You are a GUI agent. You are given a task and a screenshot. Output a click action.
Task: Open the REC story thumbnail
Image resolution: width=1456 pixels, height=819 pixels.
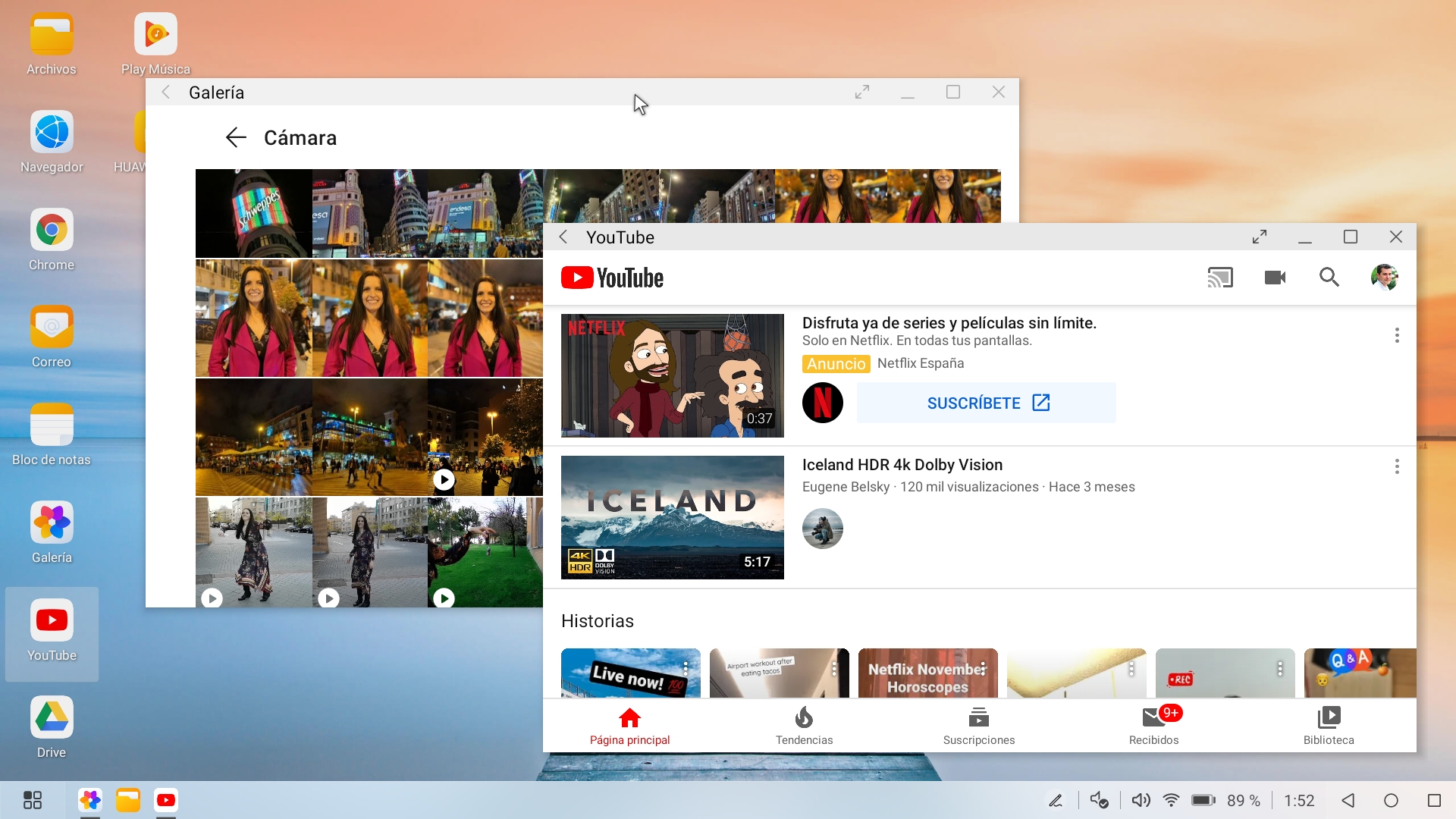coord(1225,673)
